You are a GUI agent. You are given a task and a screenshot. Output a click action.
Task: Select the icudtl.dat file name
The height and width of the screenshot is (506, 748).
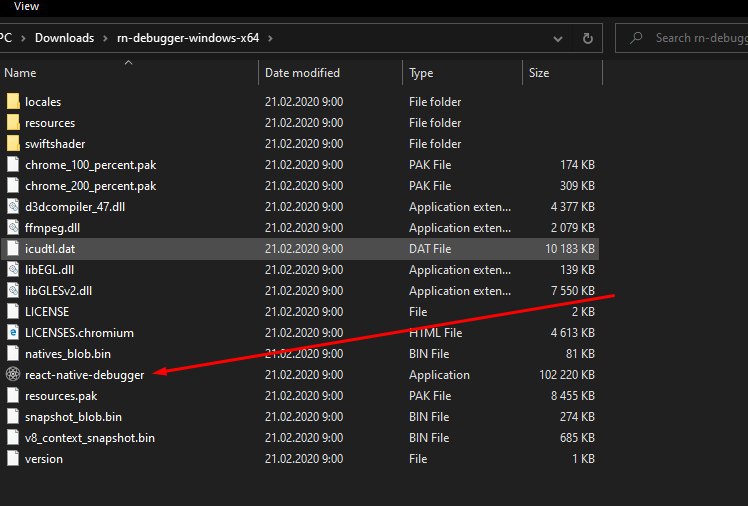click(50, 248)
